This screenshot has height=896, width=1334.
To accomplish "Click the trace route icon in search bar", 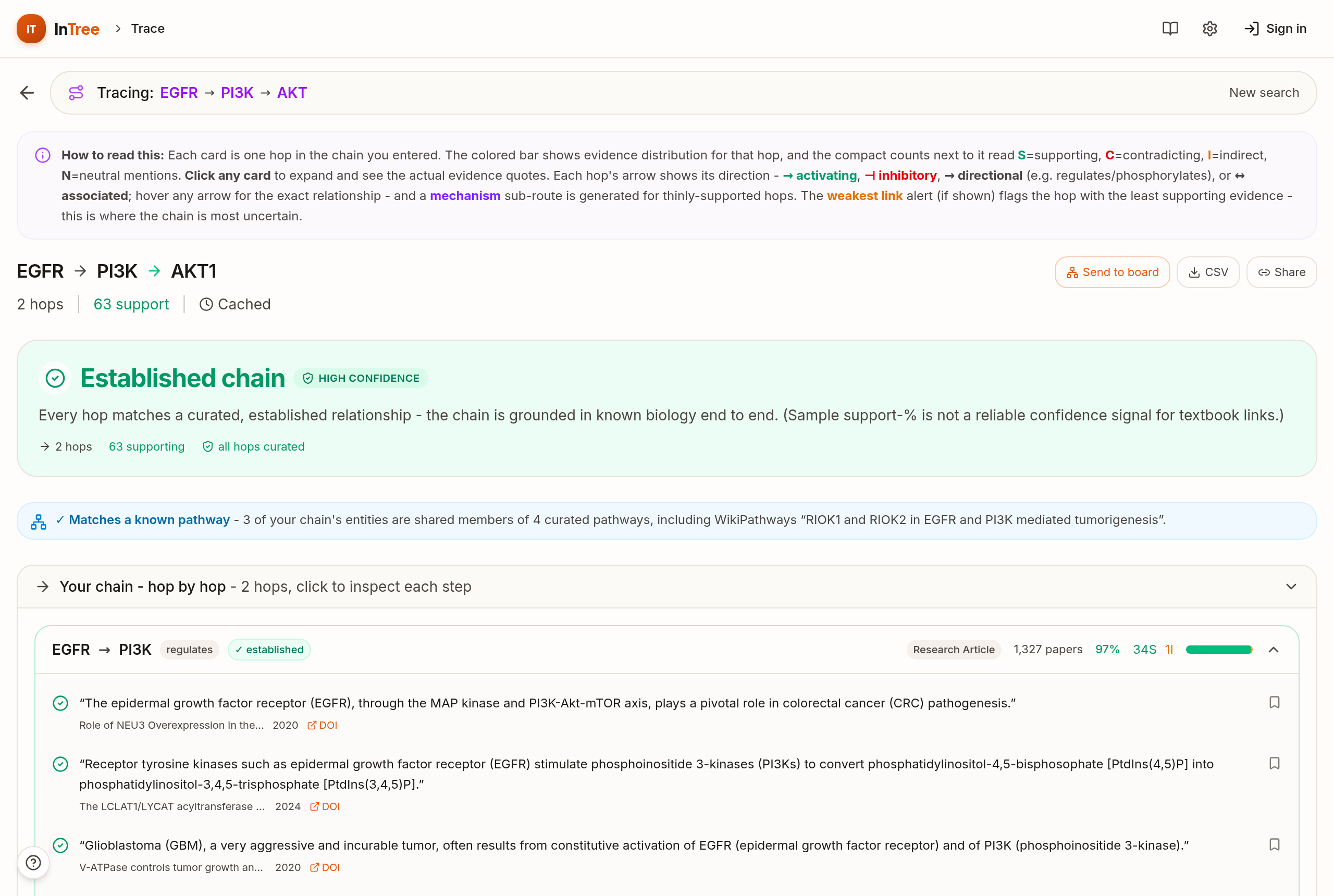I will (x=76, y=93).
